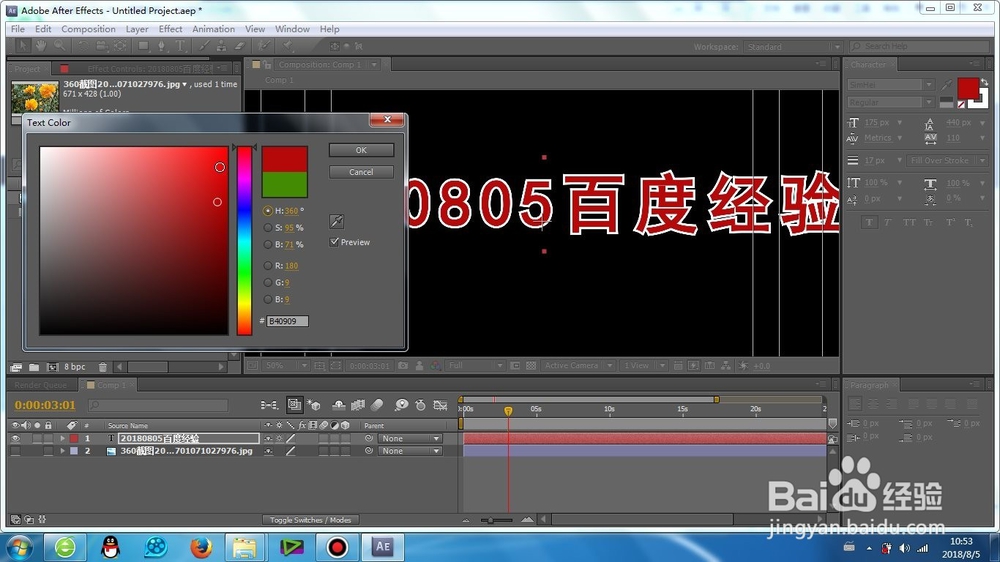
Task: Open the File menu
Action: tap(18, 29)
